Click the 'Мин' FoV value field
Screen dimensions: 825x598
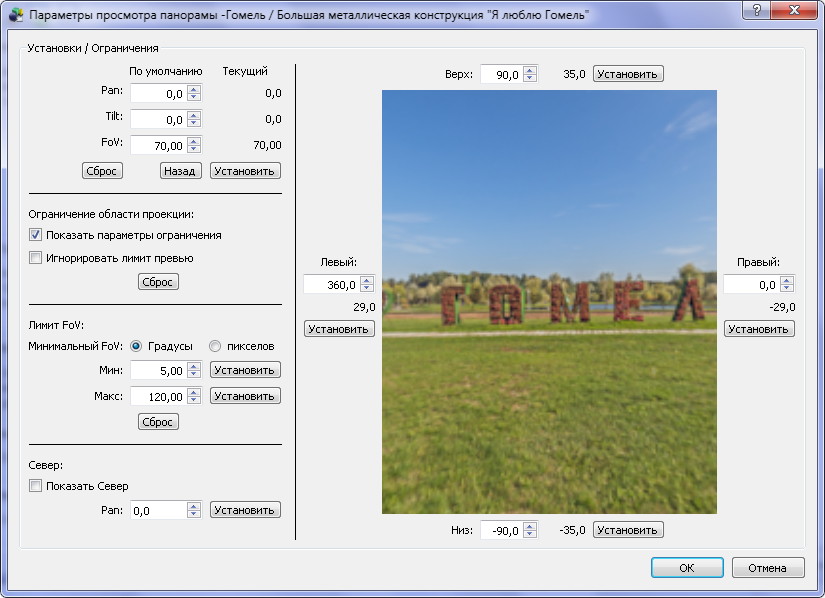point(159,370)
